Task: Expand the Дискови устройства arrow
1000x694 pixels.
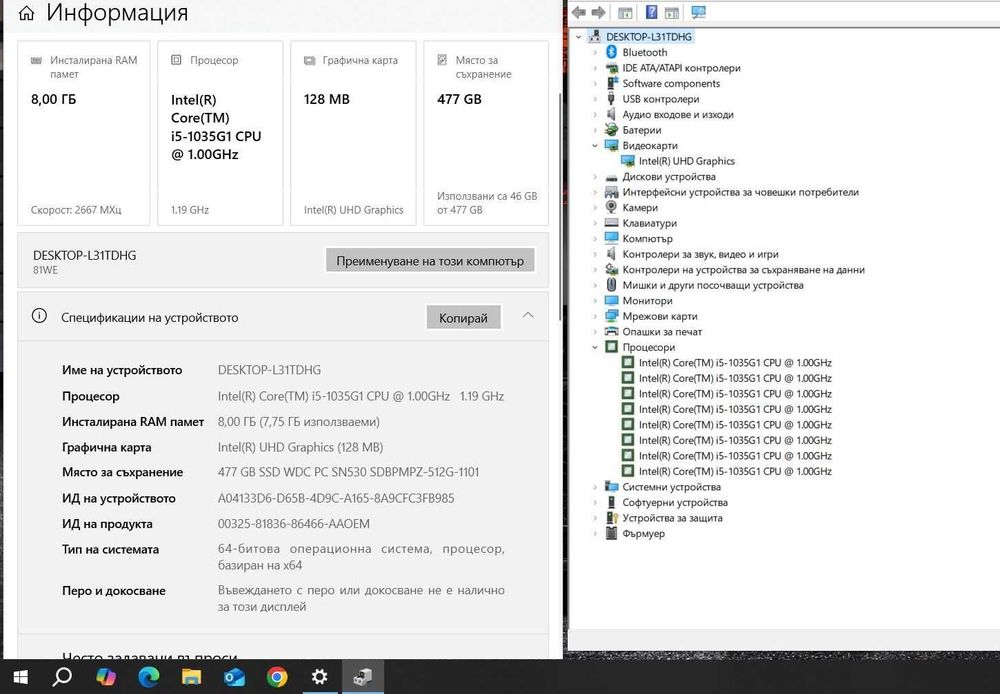Action: tap(594, 177)
